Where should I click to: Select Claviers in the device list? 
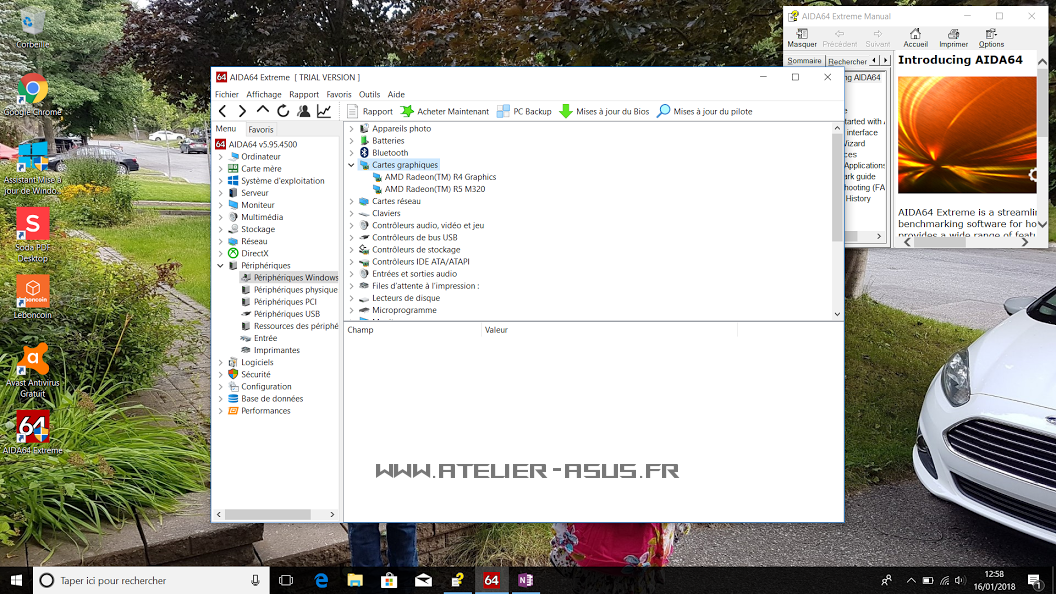pyautogui.click(x=386, y=213)
